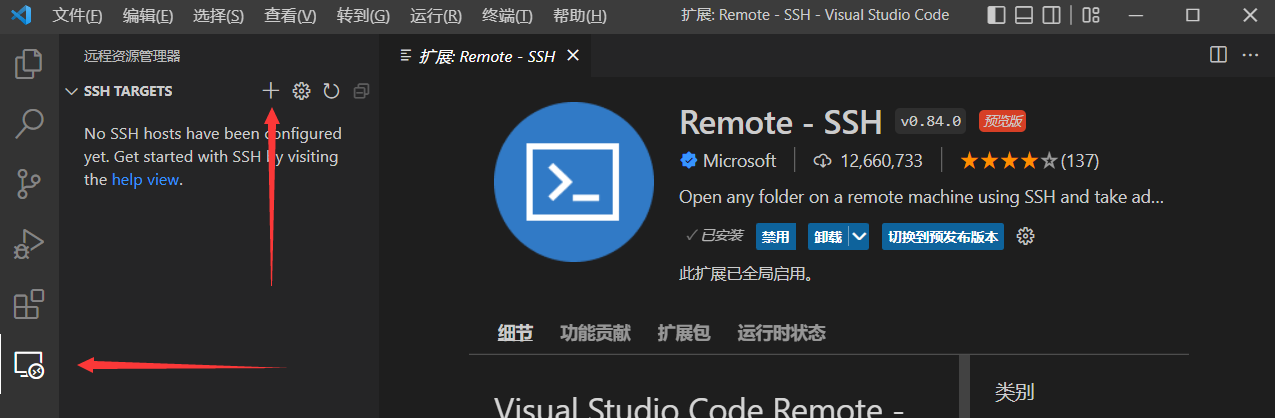The height and width of the screenshot is (418, 1275).
Task: Switch to the 功能贡献 tab
Action: pyautogui.click(x=595, y=333)
